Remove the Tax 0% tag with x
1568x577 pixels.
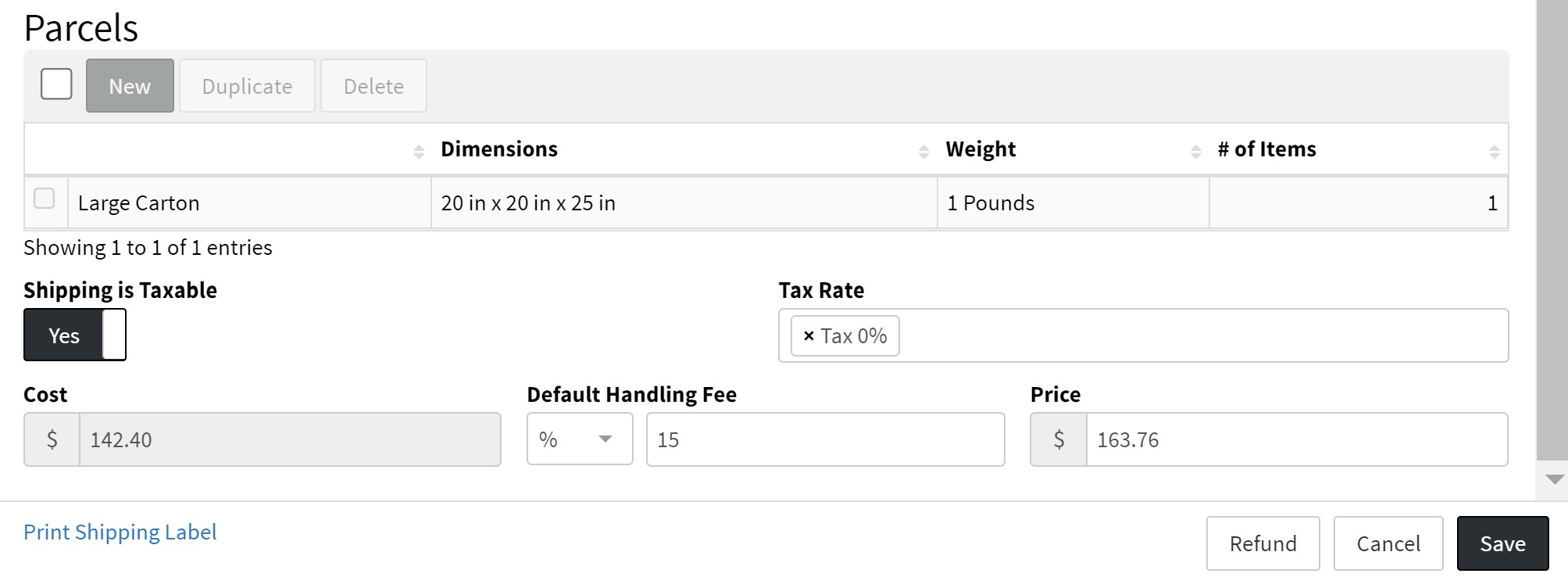(x=809, y=336)
